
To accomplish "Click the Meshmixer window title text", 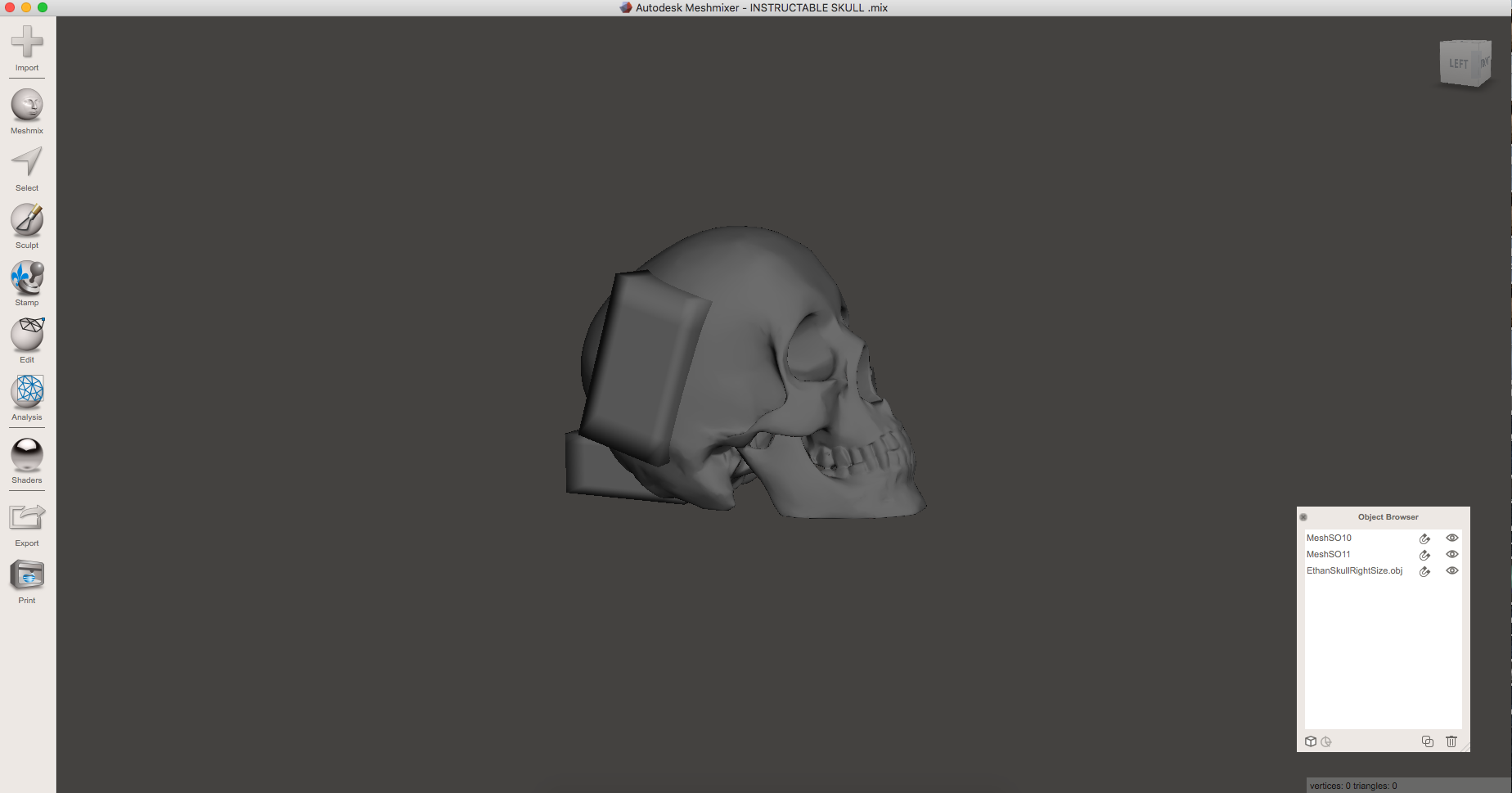I will click(x=762, y=7).
